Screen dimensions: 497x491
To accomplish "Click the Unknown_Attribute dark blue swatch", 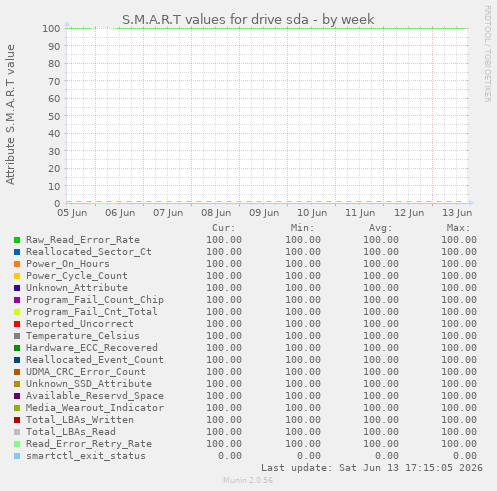I will click(x=17, y=288).
